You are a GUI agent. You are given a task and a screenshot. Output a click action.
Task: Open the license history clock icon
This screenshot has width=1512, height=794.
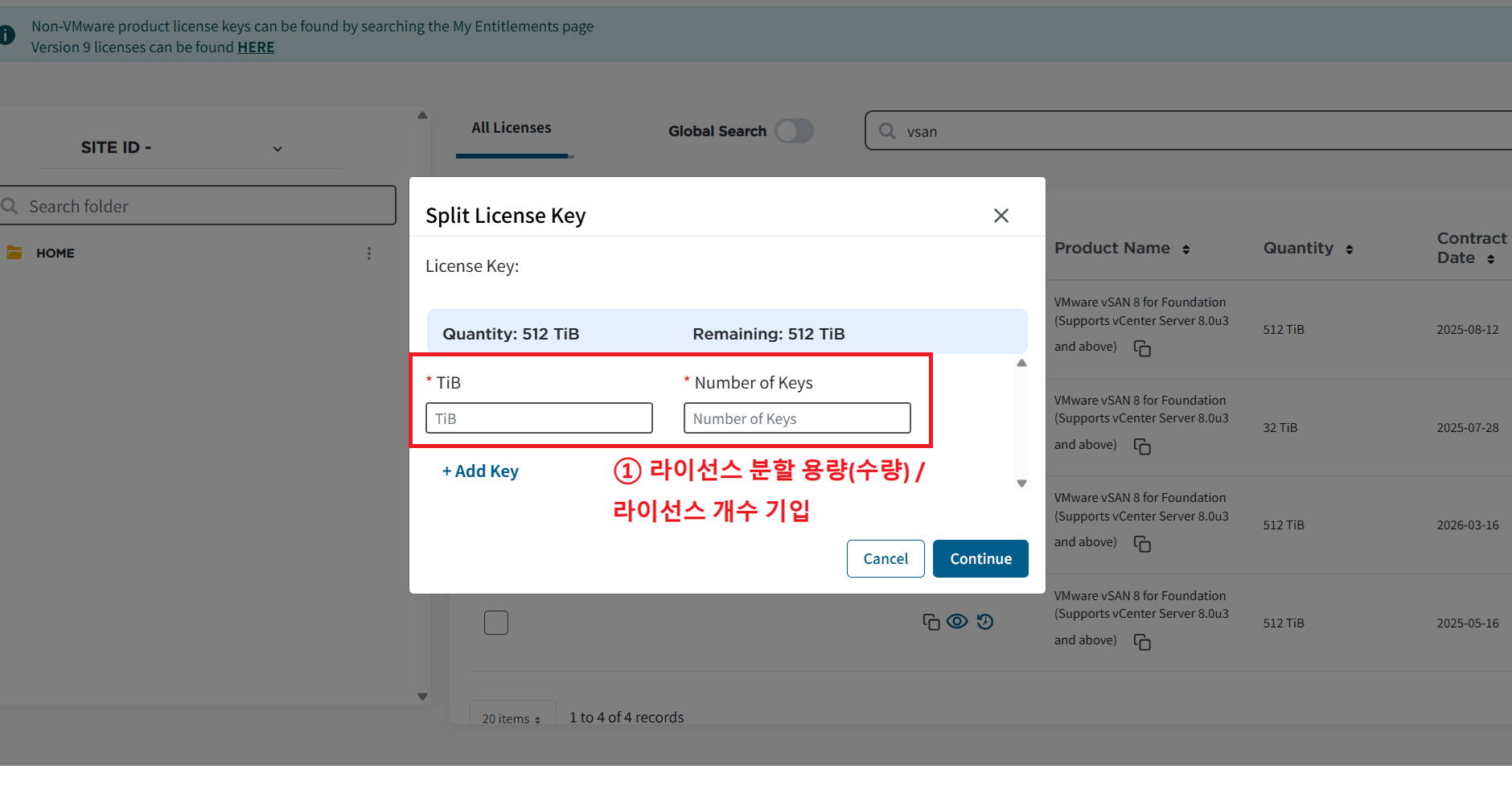985,621
